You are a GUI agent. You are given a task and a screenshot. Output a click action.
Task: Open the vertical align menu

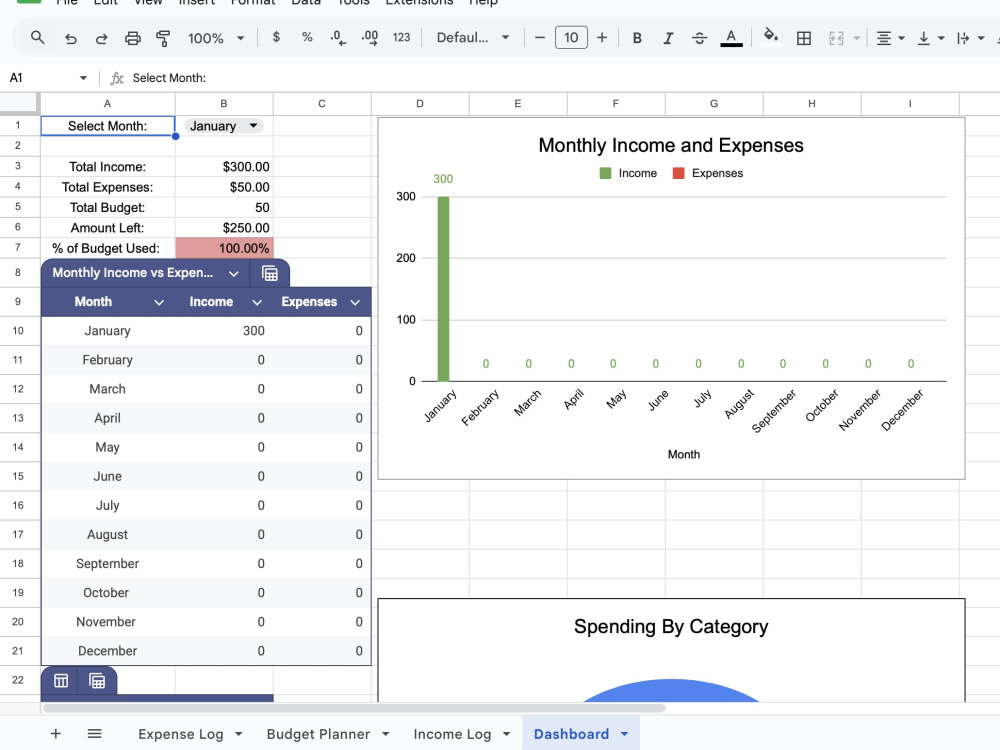click(x=930, y=38)
